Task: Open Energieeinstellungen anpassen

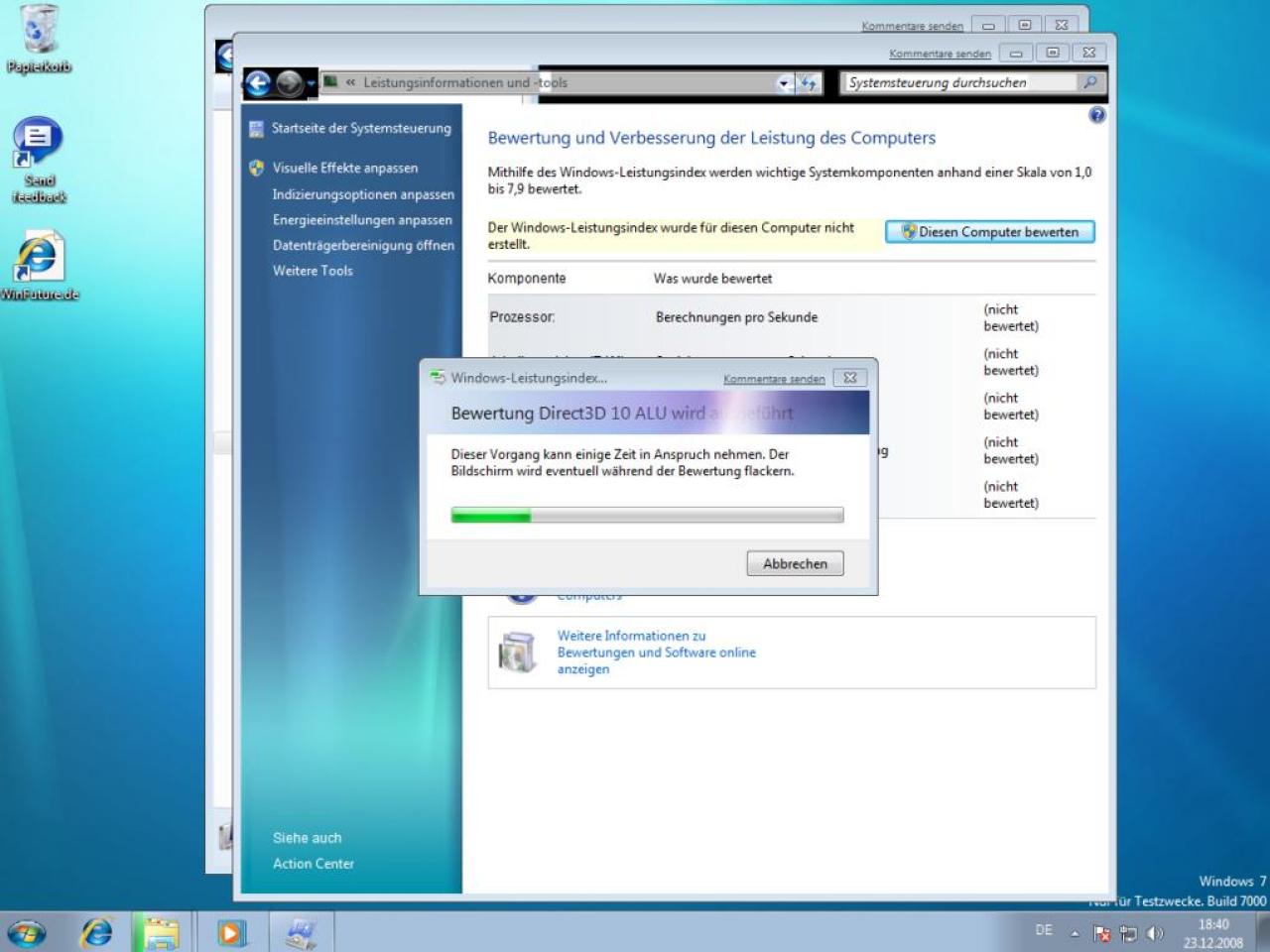Action: [362, 220]
